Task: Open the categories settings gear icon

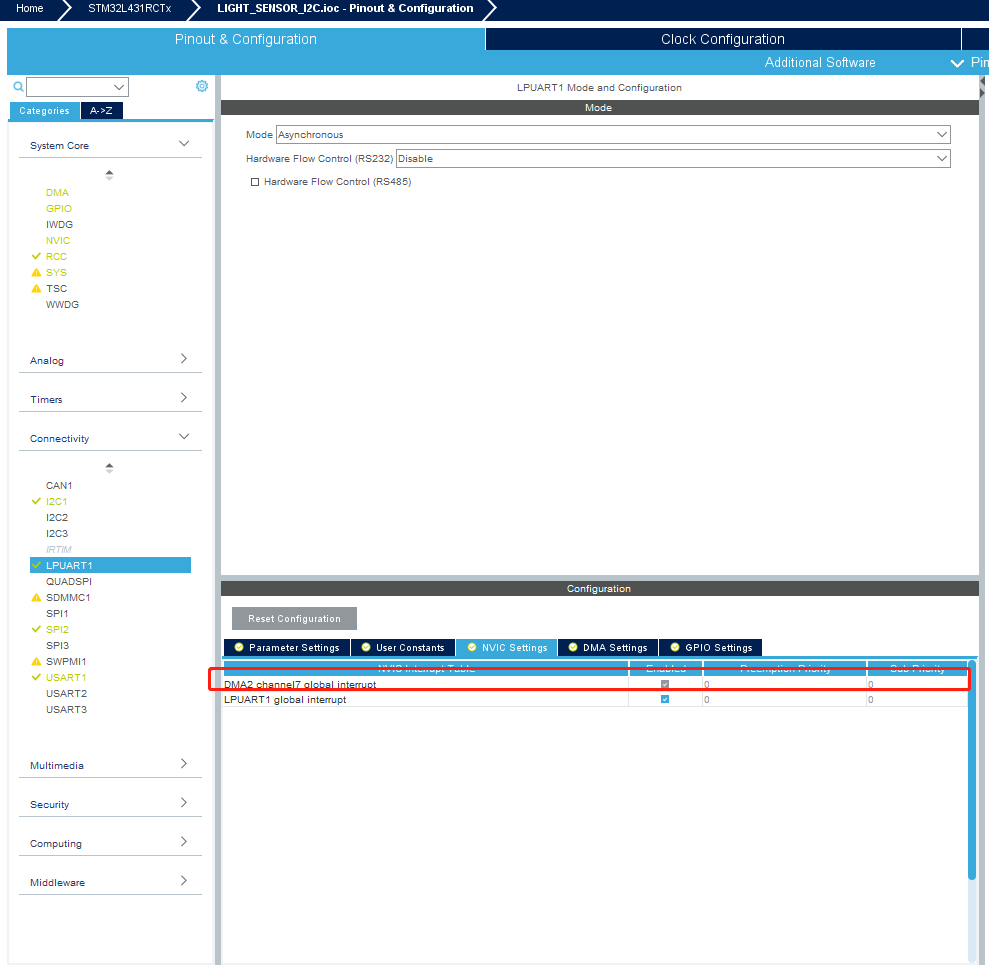Action: click(202, 86)
